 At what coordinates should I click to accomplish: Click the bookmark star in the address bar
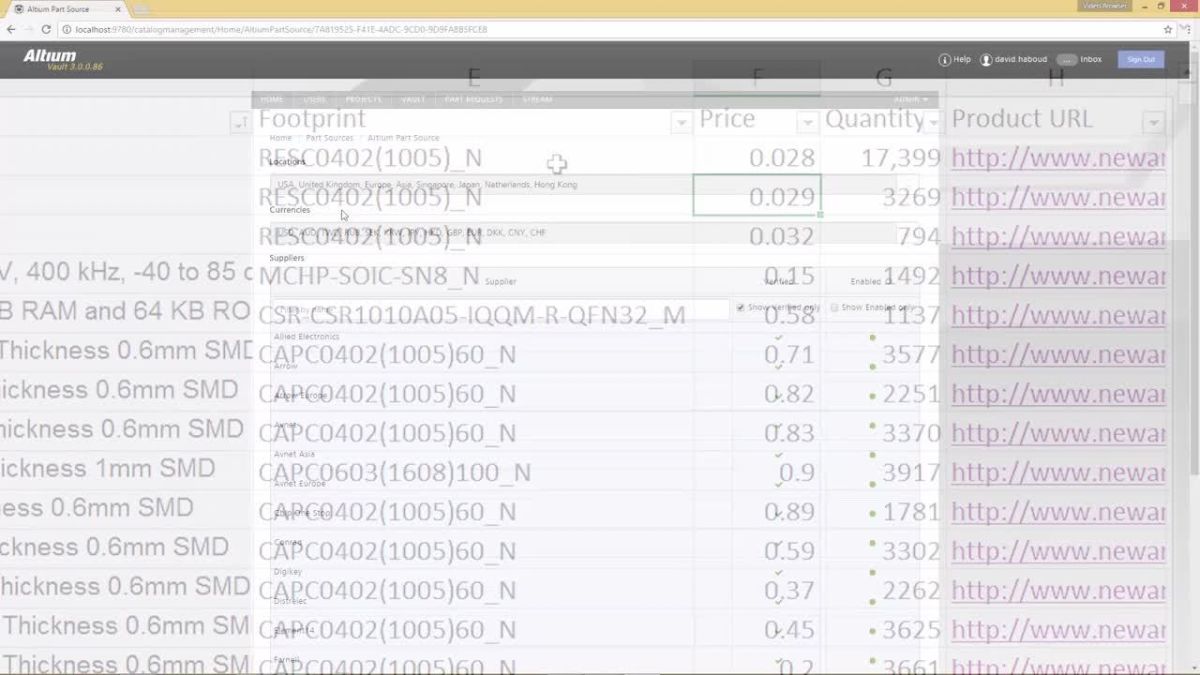[x=1166, y=29]
